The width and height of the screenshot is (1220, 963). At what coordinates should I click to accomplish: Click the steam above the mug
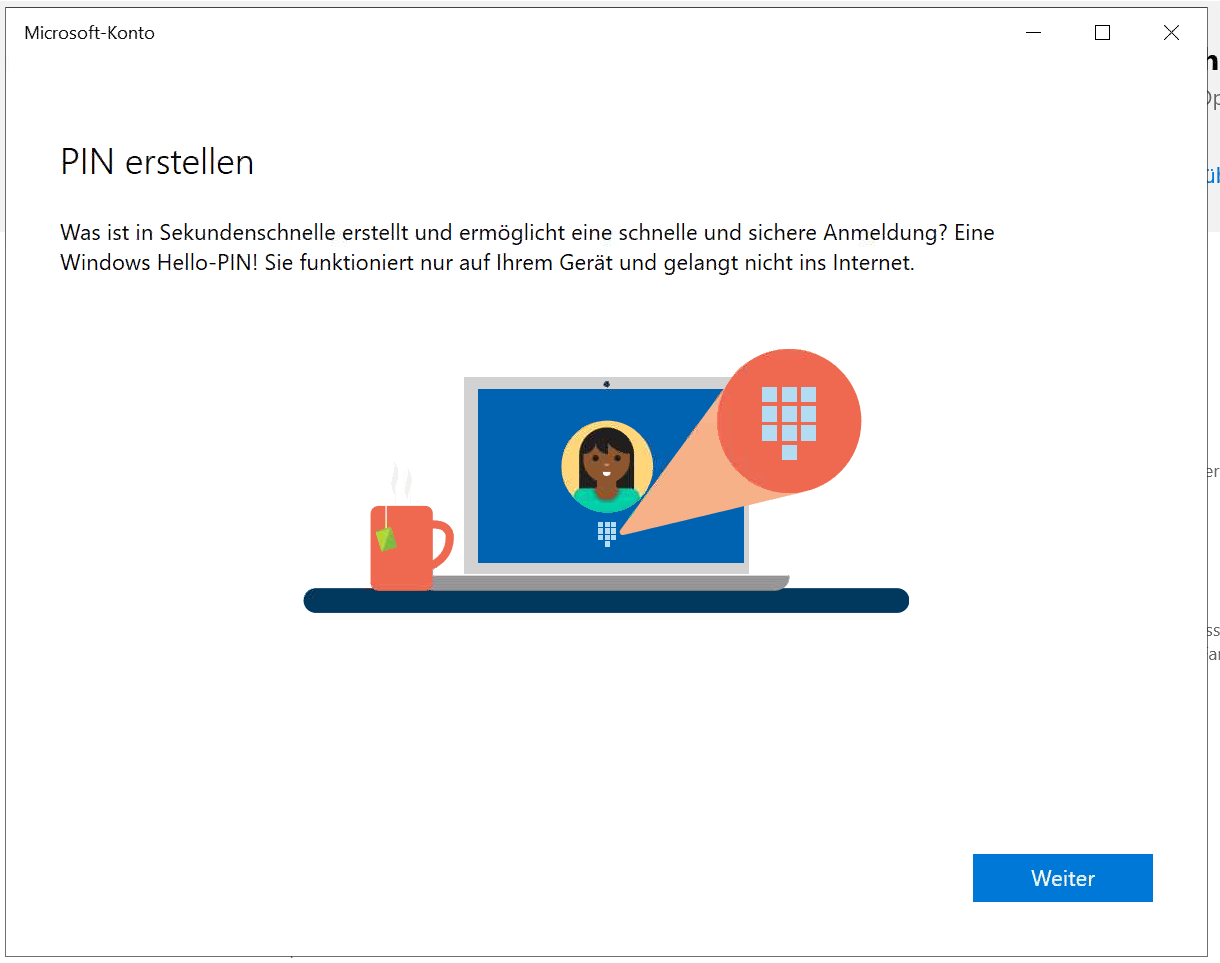401,482
